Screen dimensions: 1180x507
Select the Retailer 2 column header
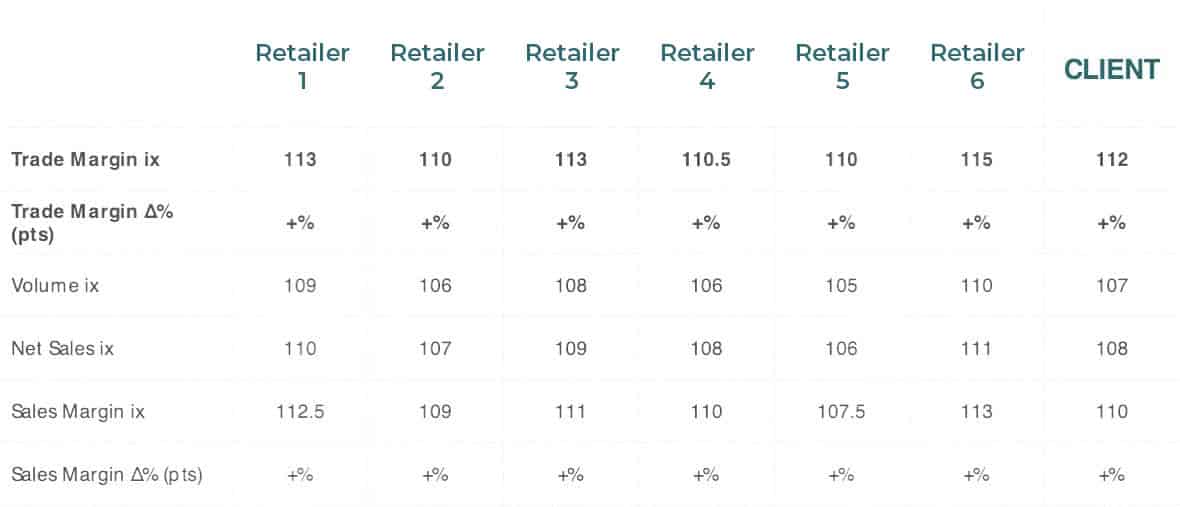(437, 66)
